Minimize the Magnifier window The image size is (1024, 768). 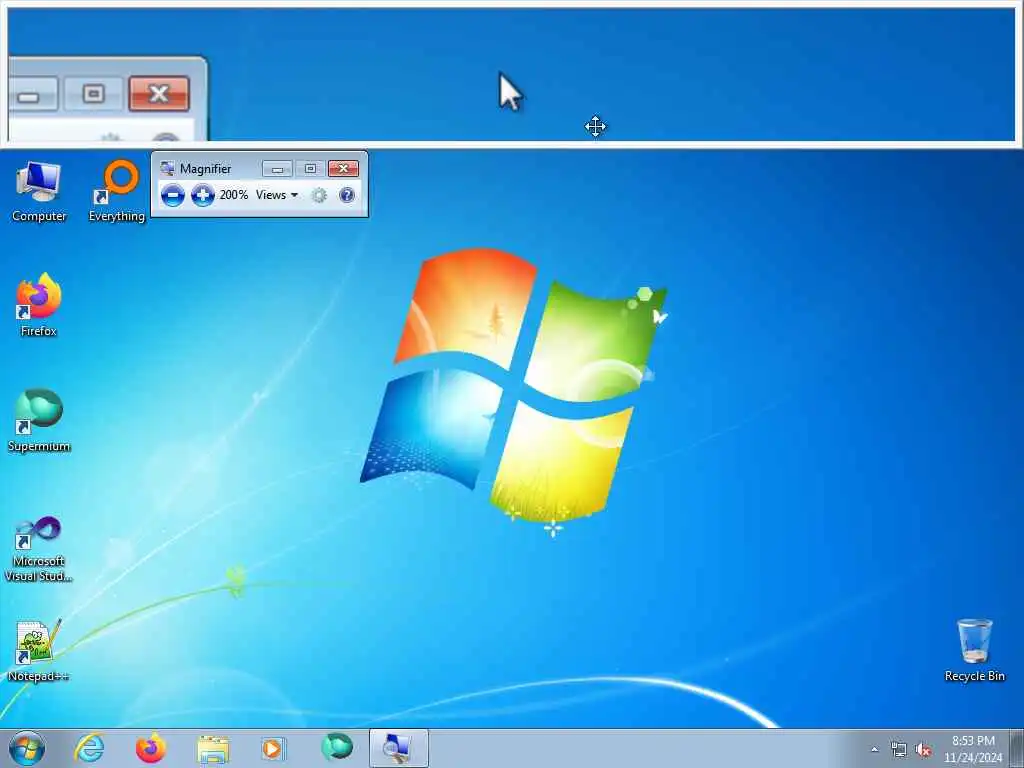tap(277, 169)
